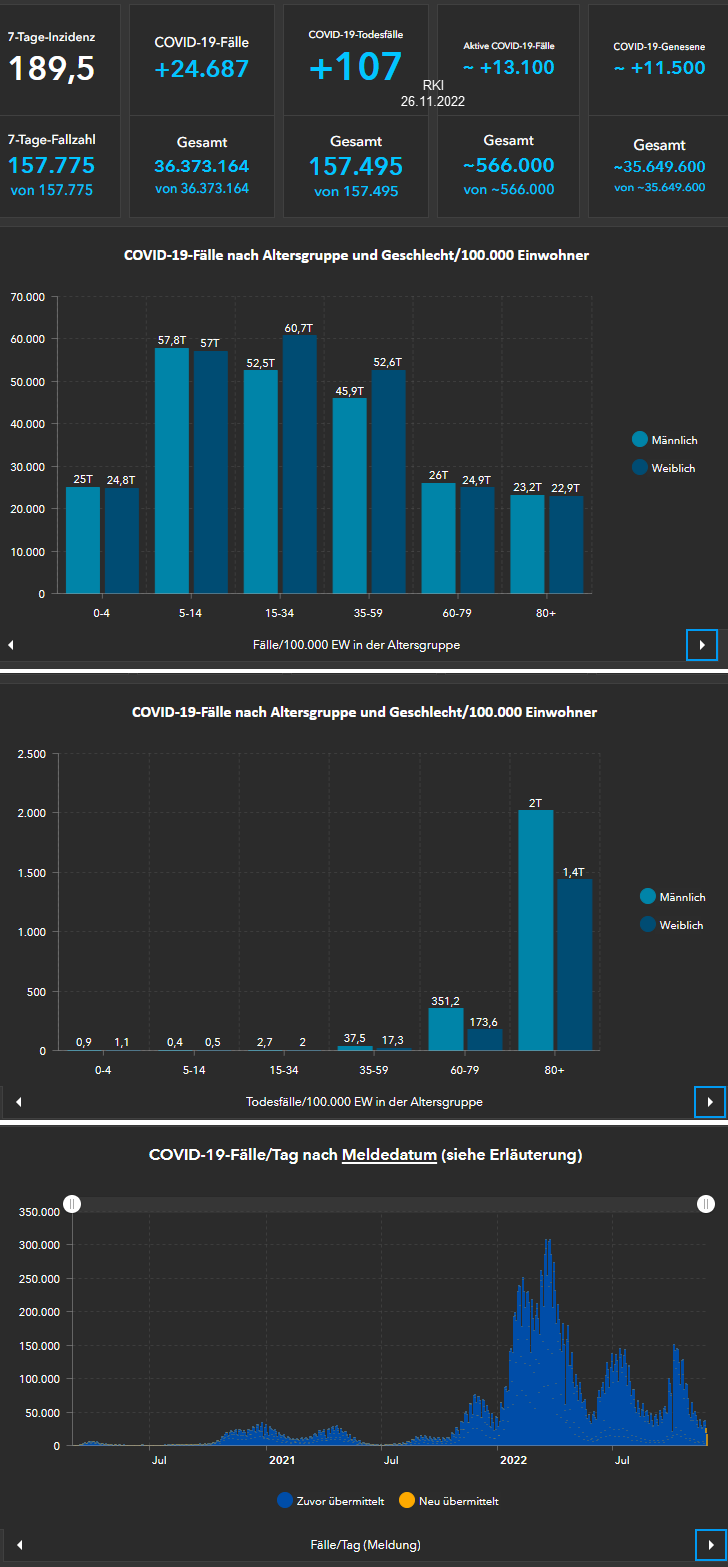The width and height of the screenshot is (728, 1567).
Task: Hide Weiblich series in the deaths chart
Action: pyautogui.click(x=671, y=925)
